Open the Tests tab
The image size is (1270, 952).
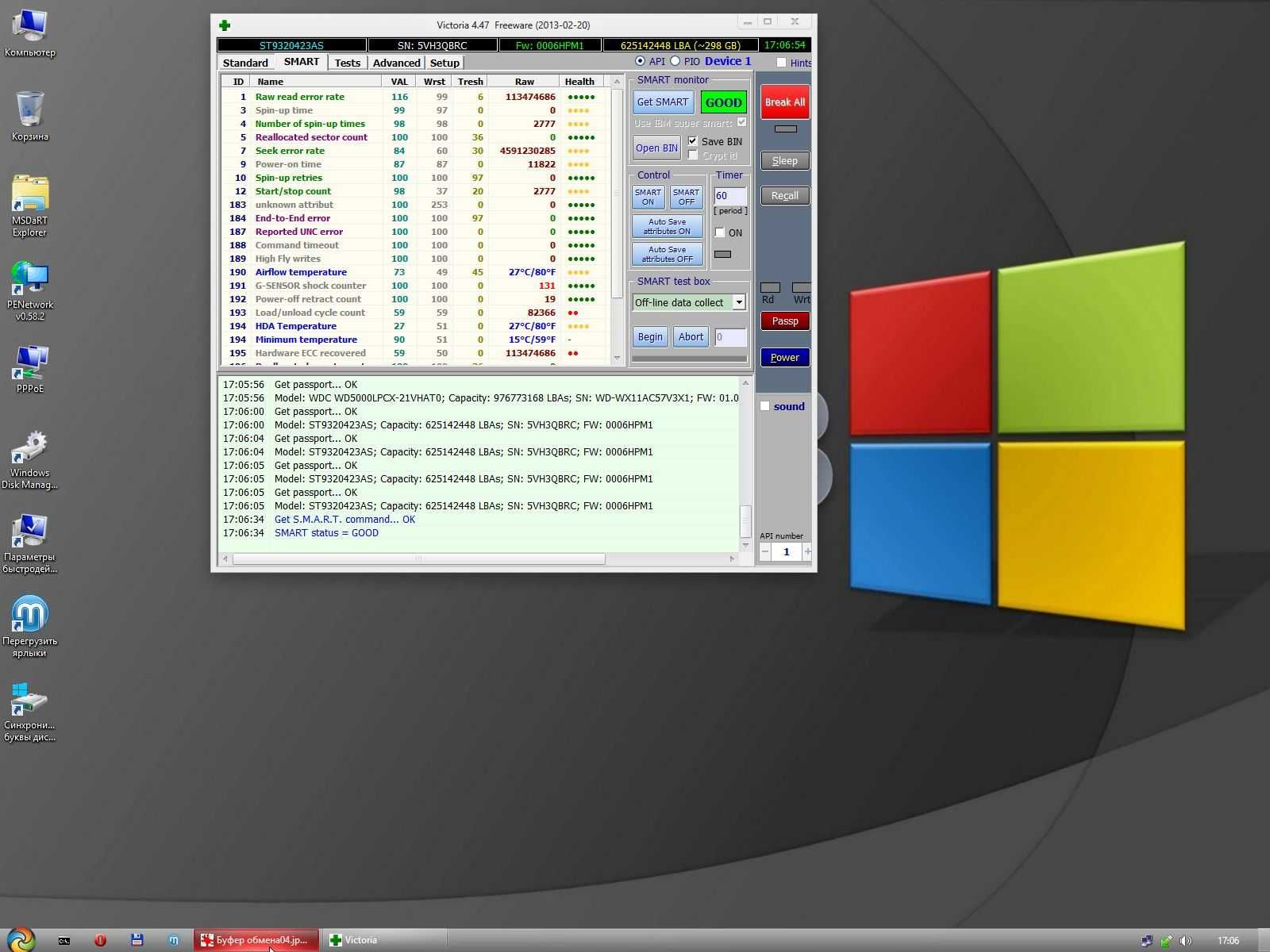coord(348,63)
